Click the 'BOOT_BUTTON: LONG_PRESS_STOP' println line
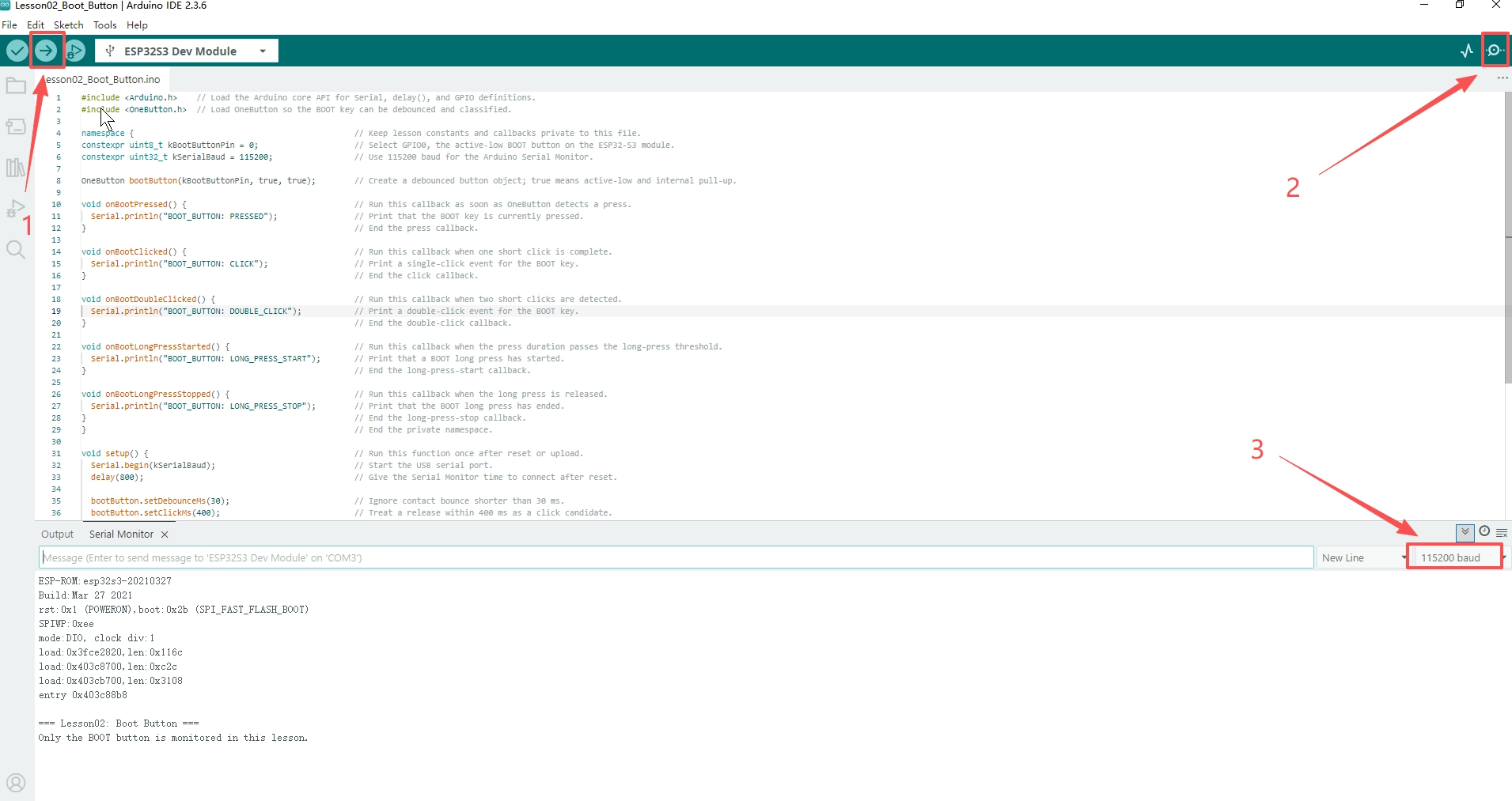This screenshot has width=1512, height=801. point(203,406)
